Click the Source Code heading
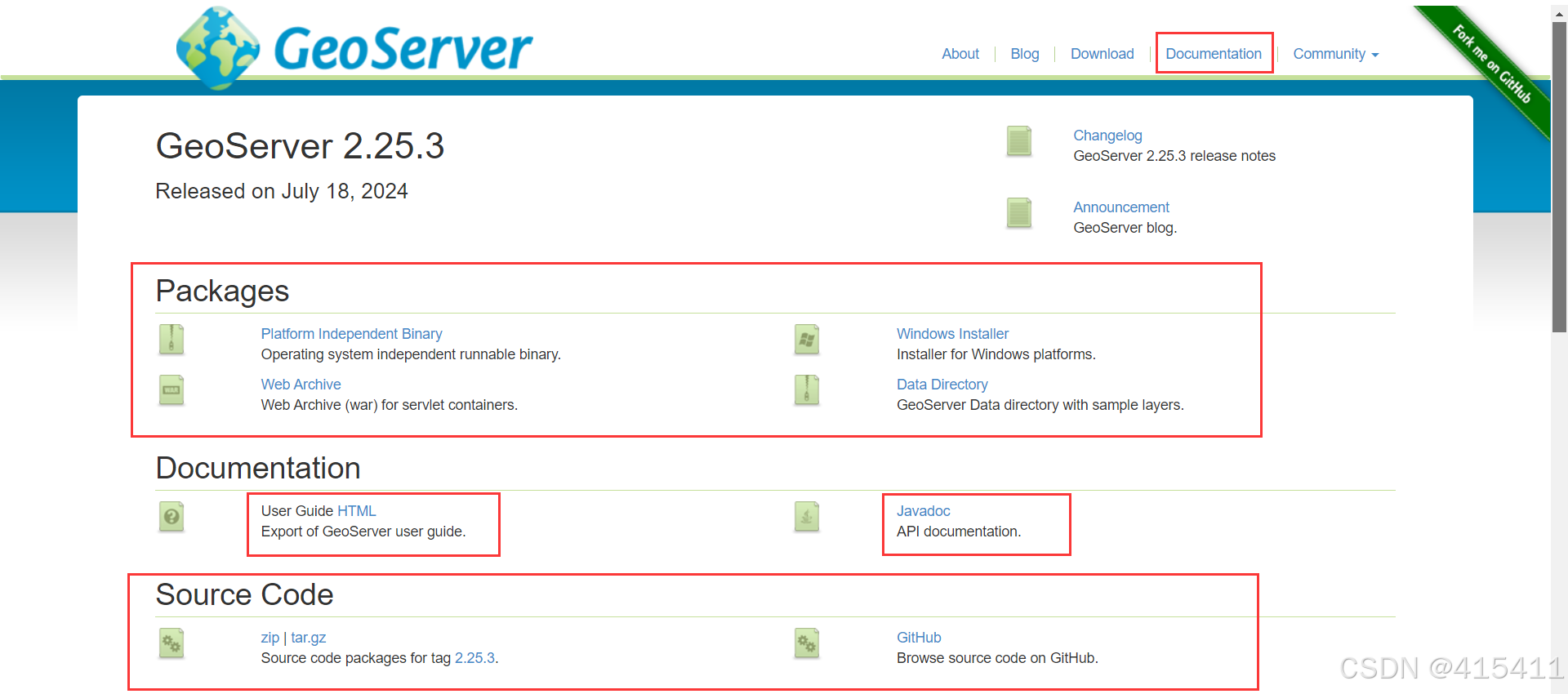Screen dimensions: 1568x694 [x=244, y=594]
